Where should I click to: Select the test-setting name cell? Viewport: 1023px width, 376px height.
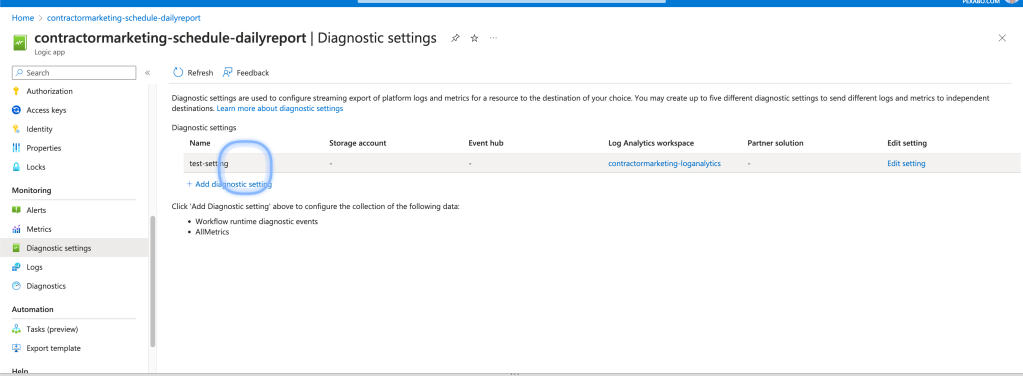point(209,163)
